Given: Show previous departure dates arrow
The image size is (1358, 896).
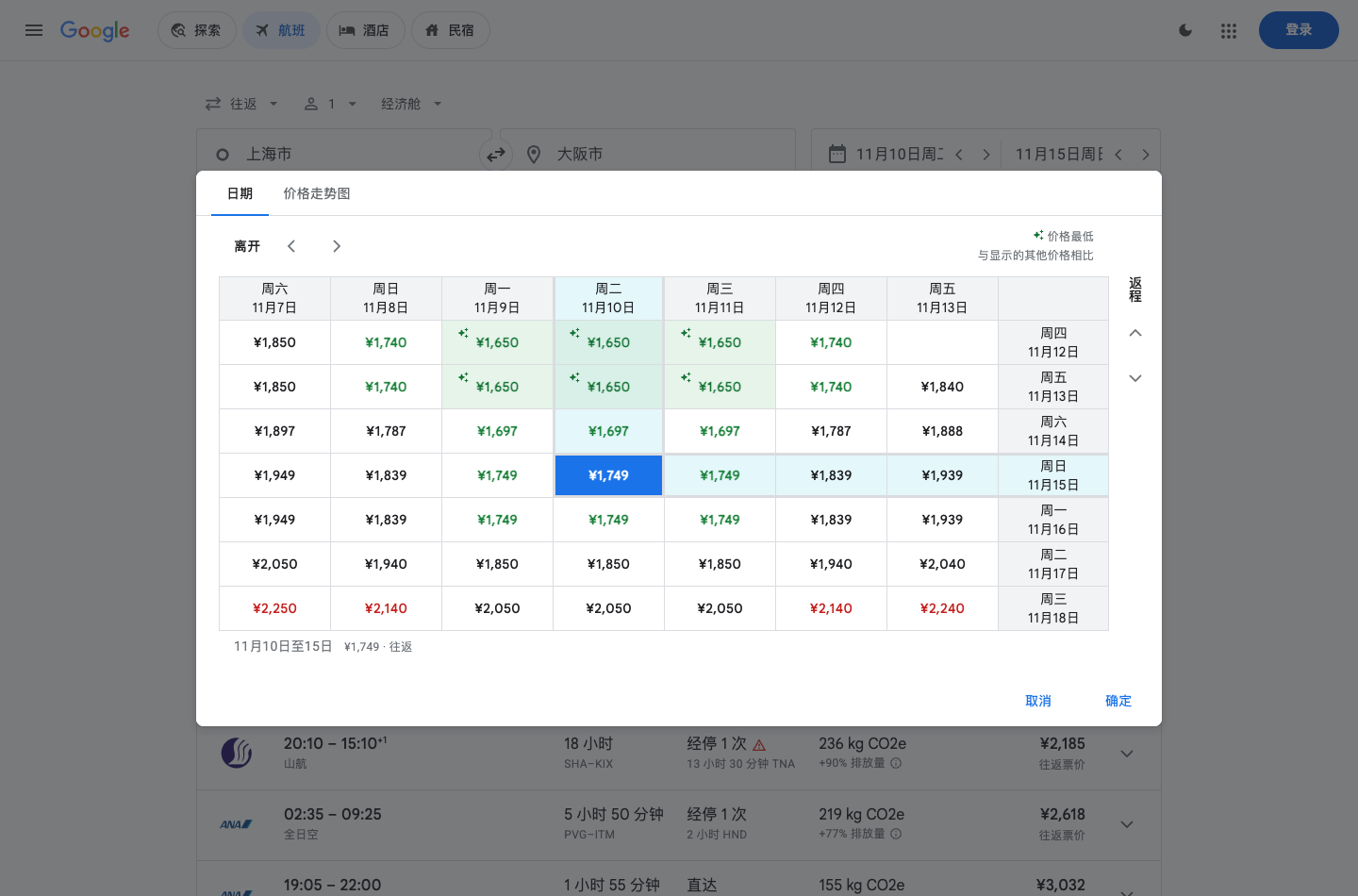Looking at the screenshot, I should 291,246.
